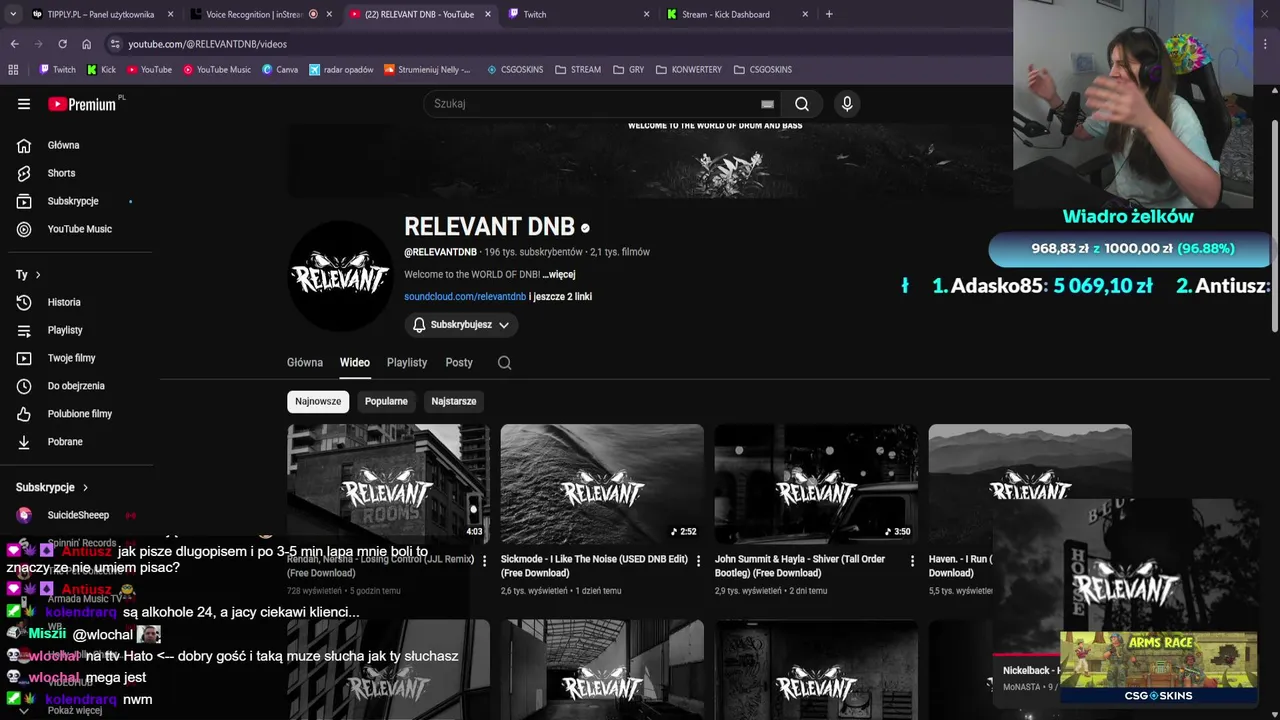Switch to the Posty channel tab
1280x720 pixels.
(x=459, y=363)
